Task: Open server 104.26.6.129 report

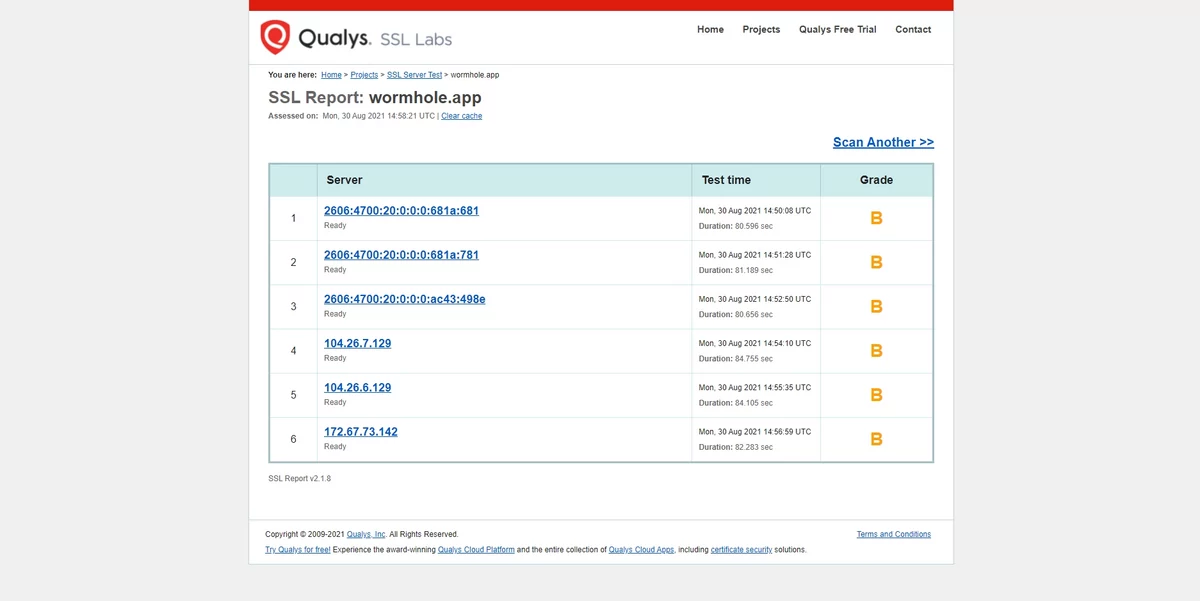Action: click(x=357, y=387)
